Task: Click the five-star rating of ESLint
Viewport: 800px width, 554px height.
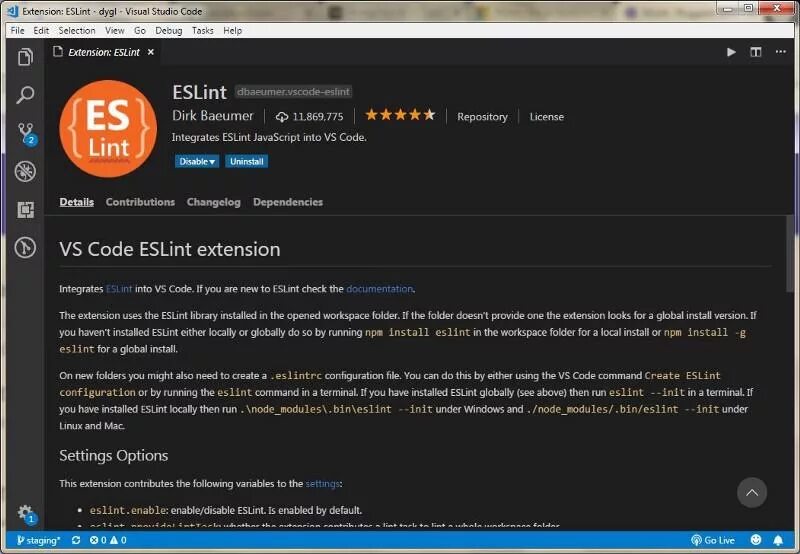Action: [401, 115]
